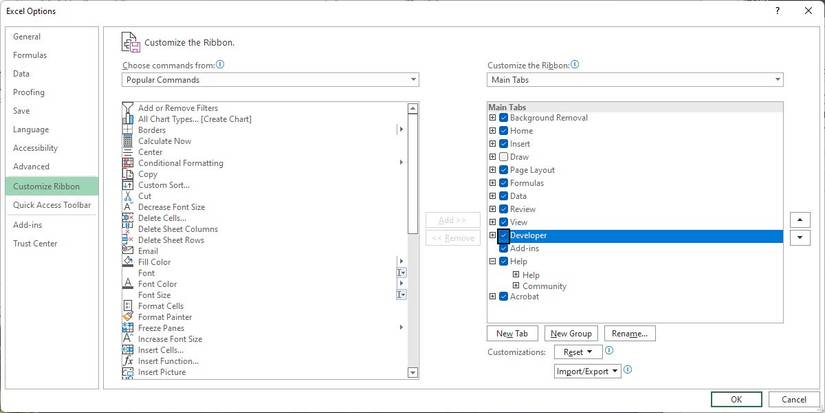Expand the Community group node
The image size is (825, 413).
pyautogui.click(x=516, y=286)
